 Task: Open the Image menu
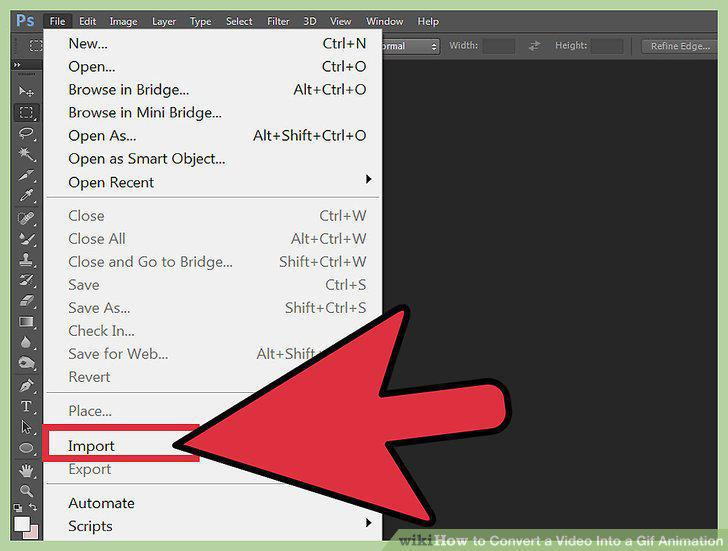[124, 21]
